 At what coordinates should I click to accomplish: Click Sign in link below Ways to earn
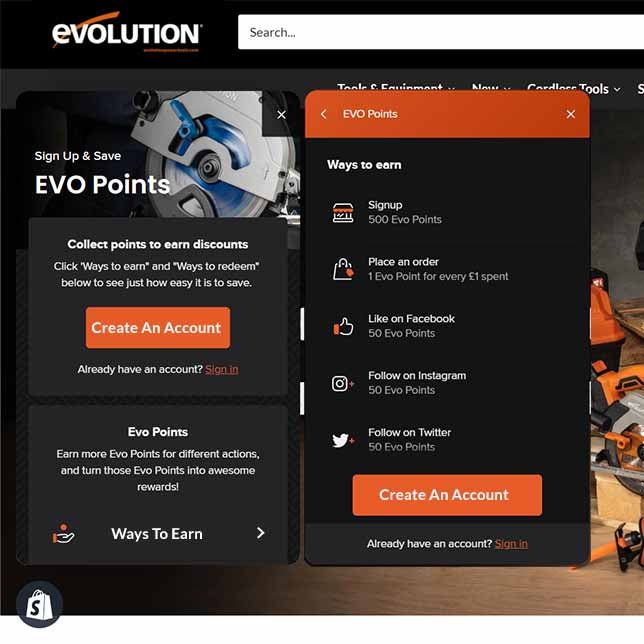[x=511, y=544]
